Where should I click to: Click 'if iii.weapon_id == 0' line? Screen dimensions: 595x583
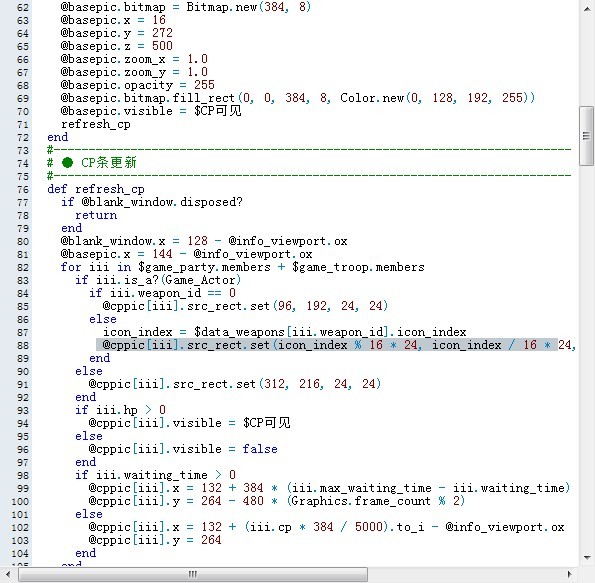click(162, 293)
